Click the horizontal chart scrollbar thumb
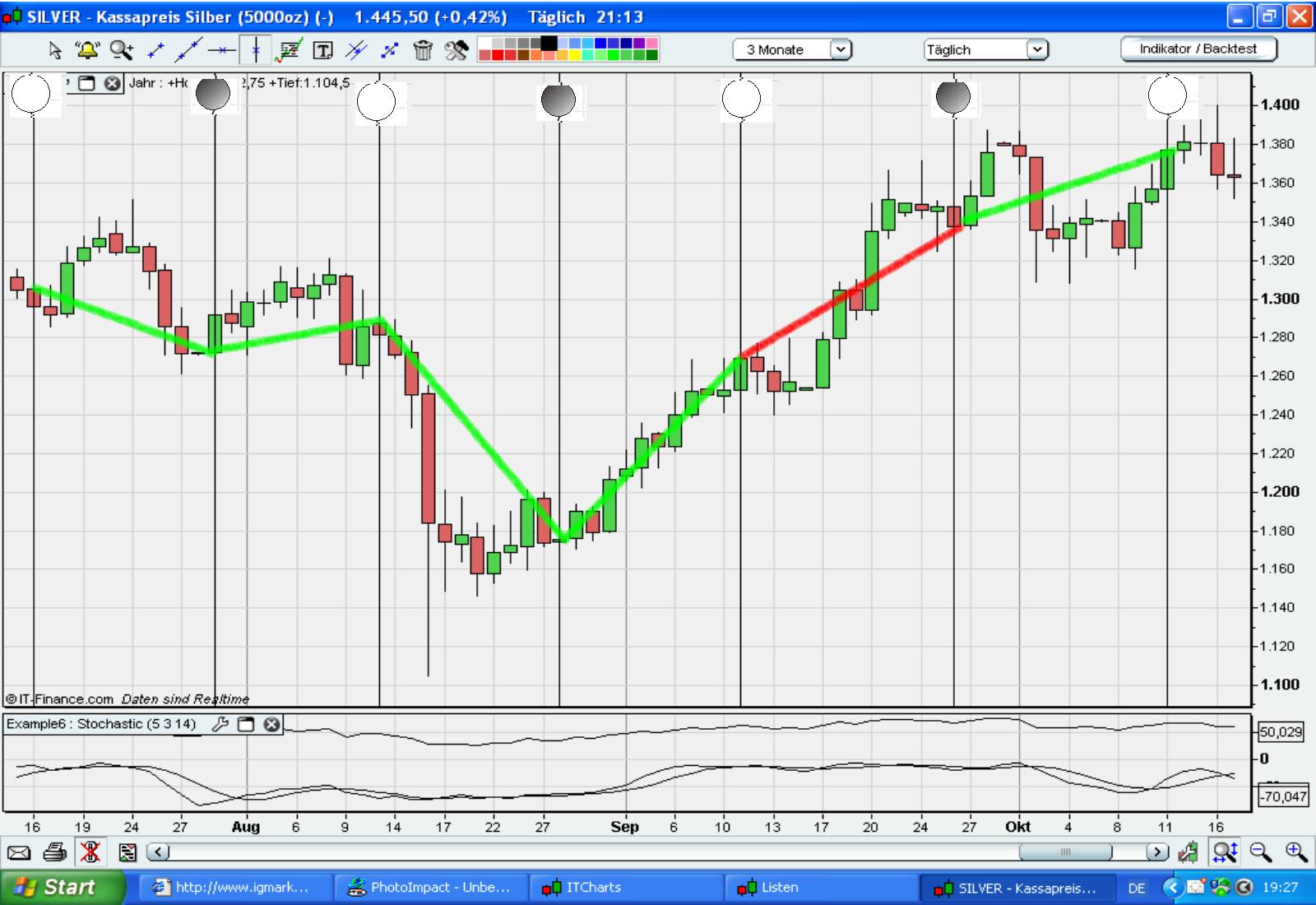The height and width of the screenshot is (905, 1316). pyautogui.click(x=1065, y=852)
